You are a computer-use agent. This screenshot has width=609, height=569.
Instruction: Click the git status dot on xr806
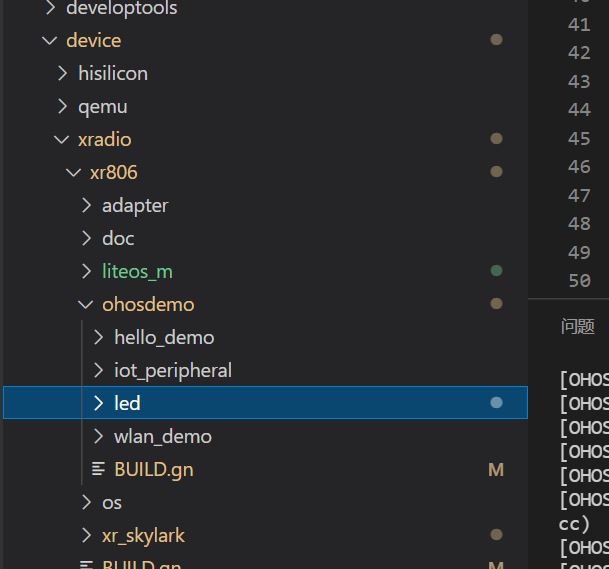click(x=496, y=172)
